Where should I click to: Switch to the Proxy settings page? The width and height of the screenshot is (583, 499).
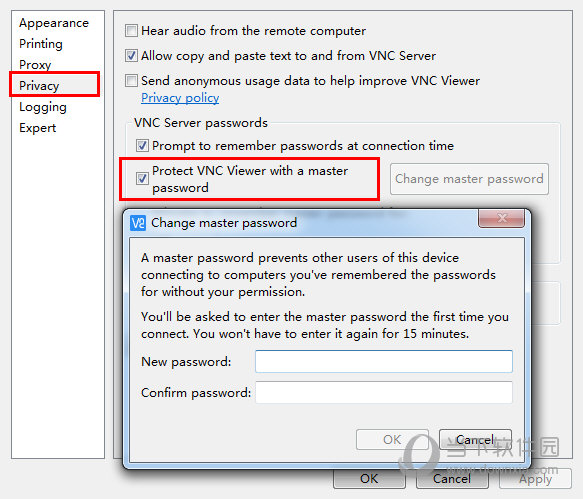(x=35, y=65)
